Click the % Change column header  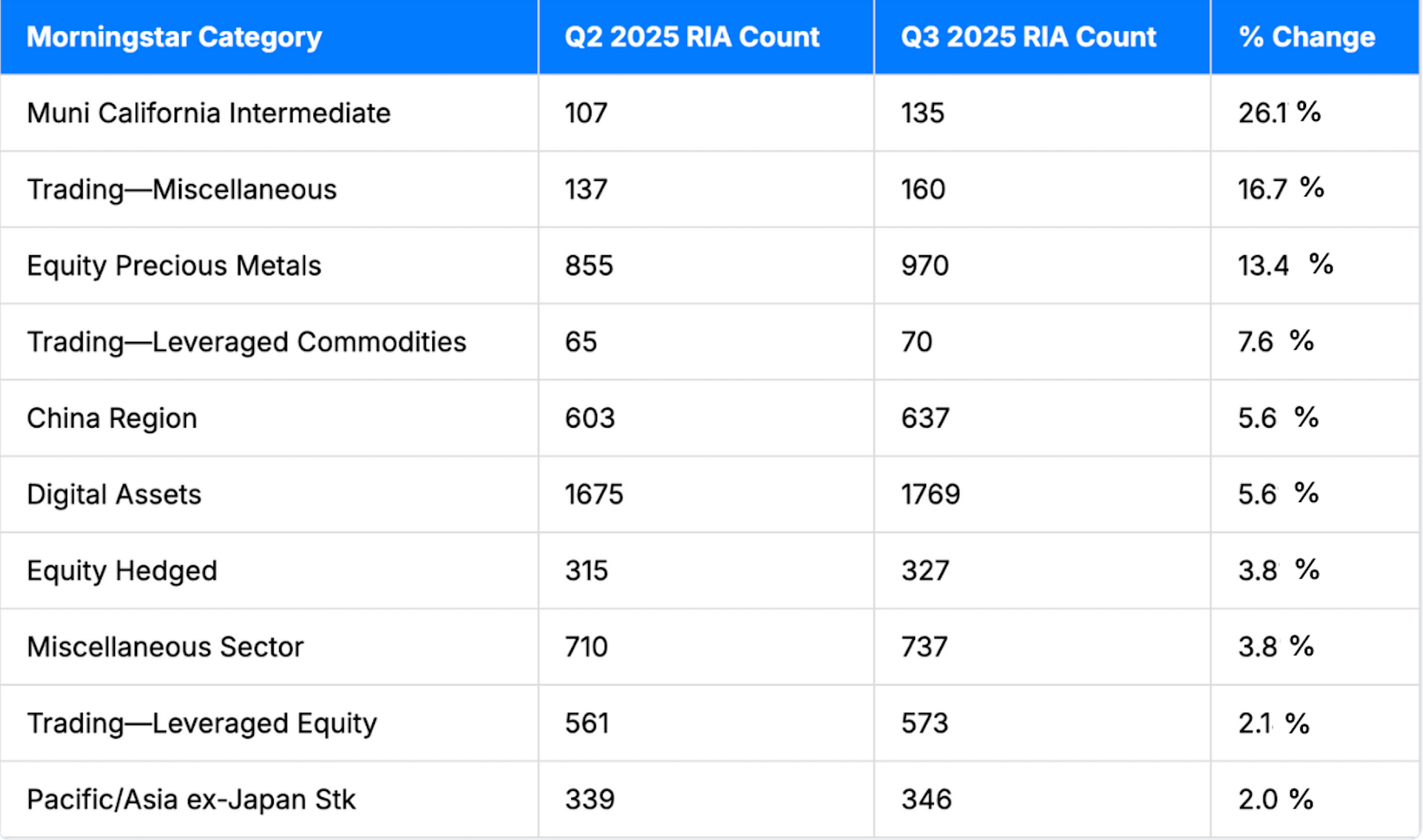(x=1307, y=37)
